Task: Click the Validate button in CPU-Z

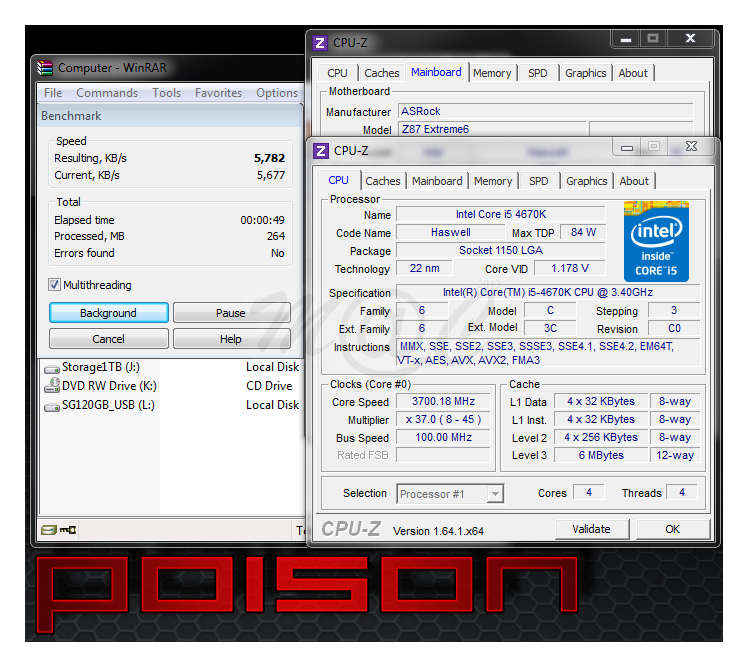Action: coord(591,529)
